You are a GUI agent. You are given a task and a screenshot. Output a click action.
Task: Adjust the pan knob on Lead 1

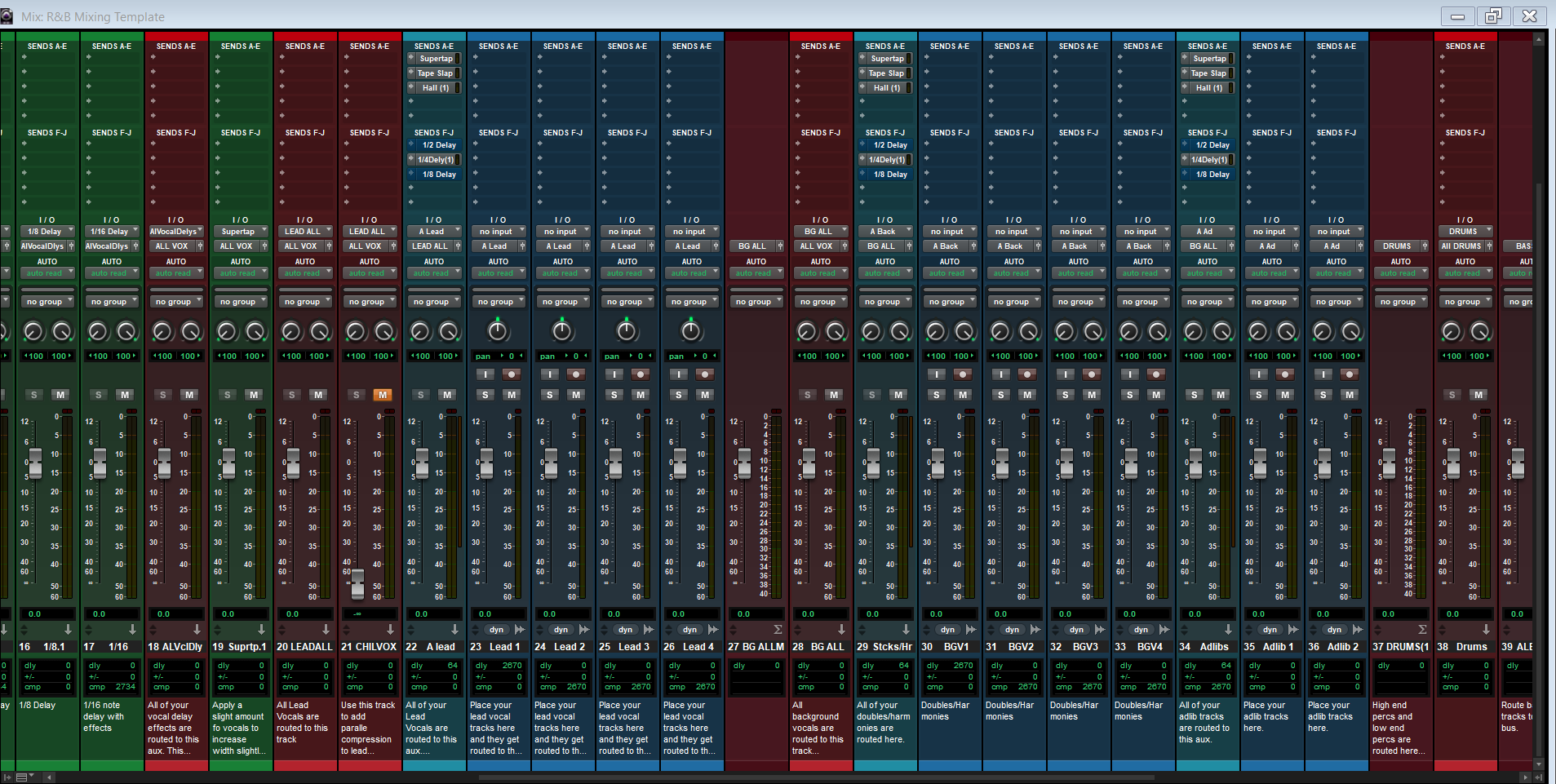(497, 331)
